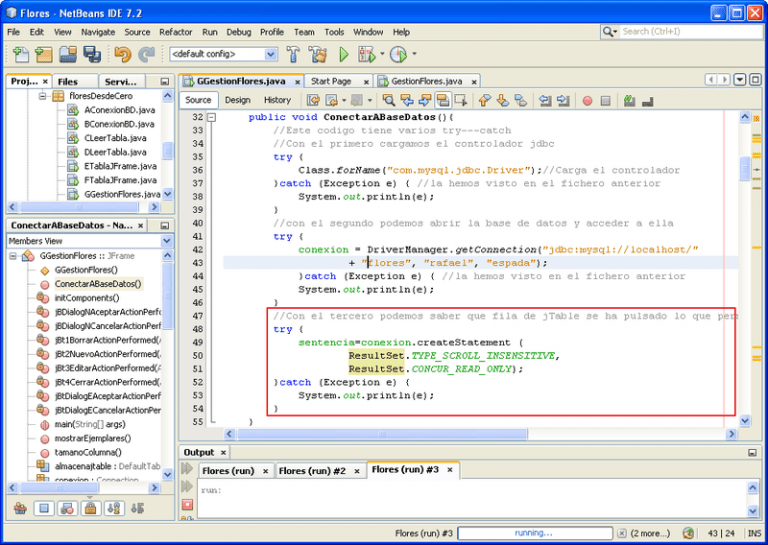Stop the running output process

point(187,506)
